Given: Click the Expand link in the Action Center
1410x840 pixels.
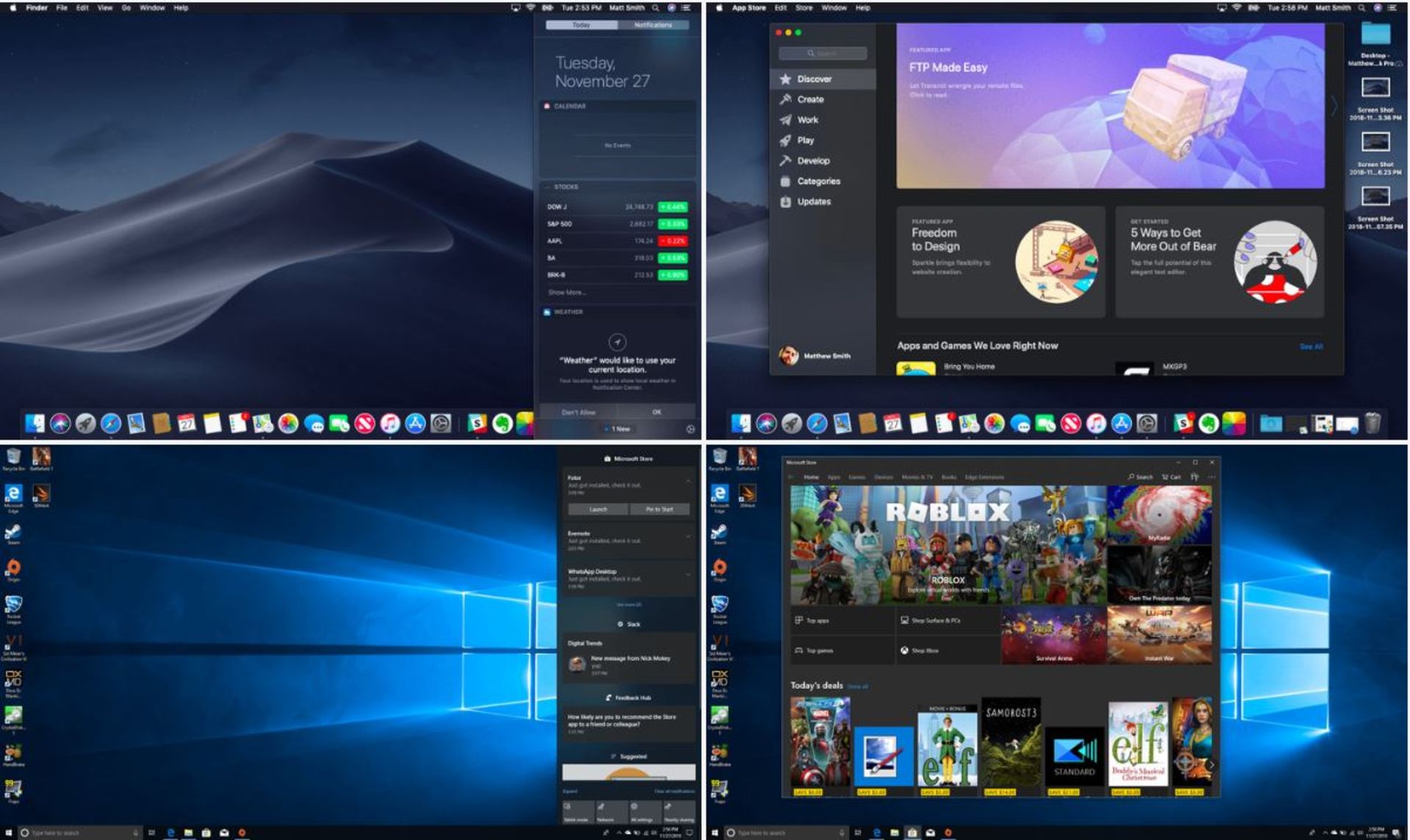Looking at the screenshot, I should 570,792.
